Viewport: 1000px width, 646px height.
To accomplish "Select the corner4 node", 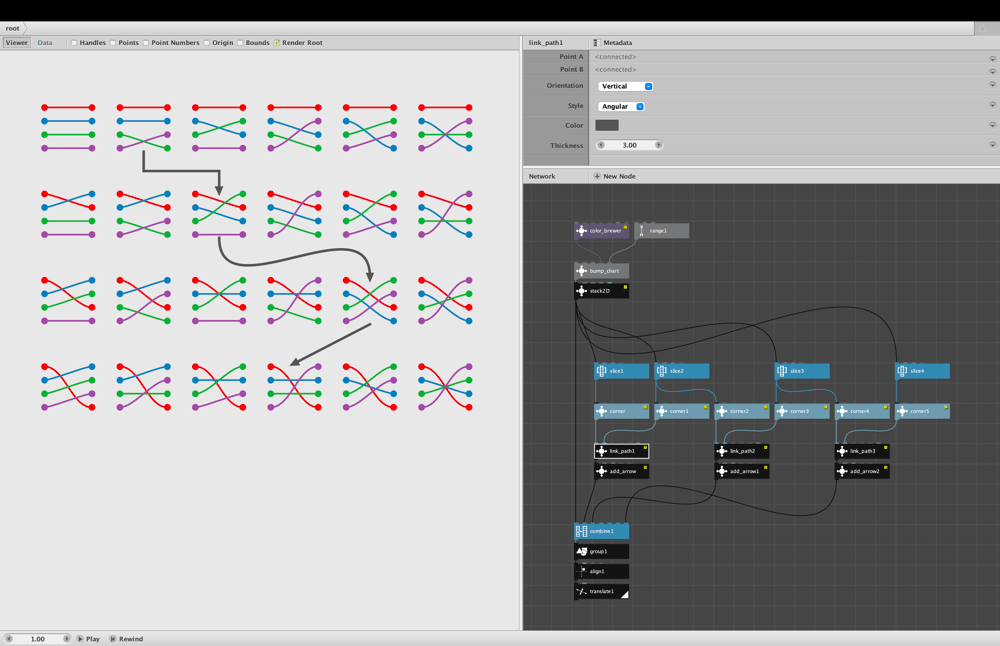I will (863, 411).
